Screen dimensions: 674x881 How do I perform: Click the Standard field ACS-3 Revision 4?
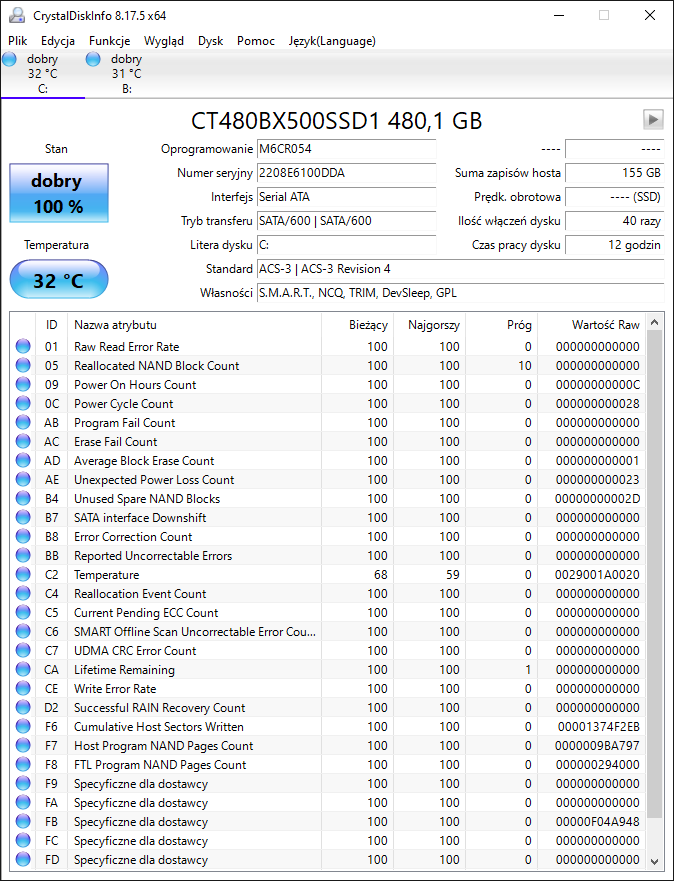461,269
